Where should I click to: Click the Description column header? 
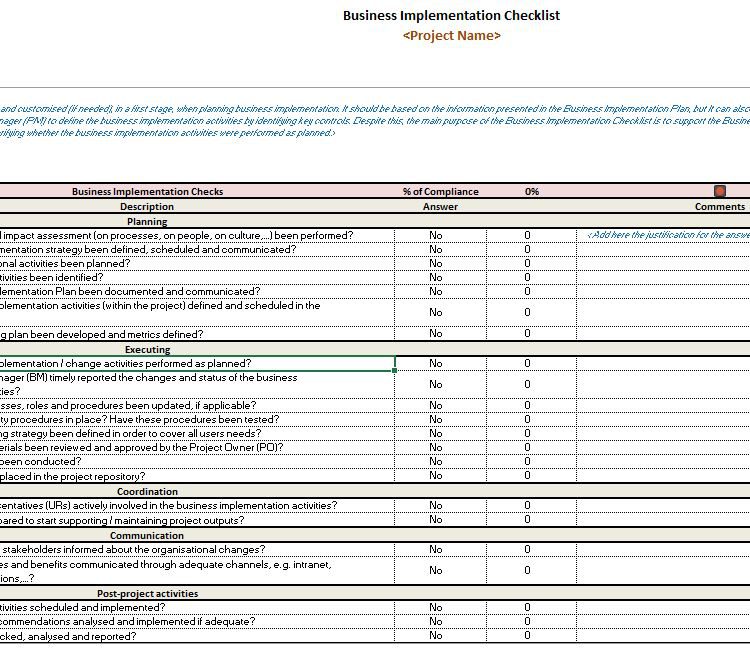coord(147,207)
